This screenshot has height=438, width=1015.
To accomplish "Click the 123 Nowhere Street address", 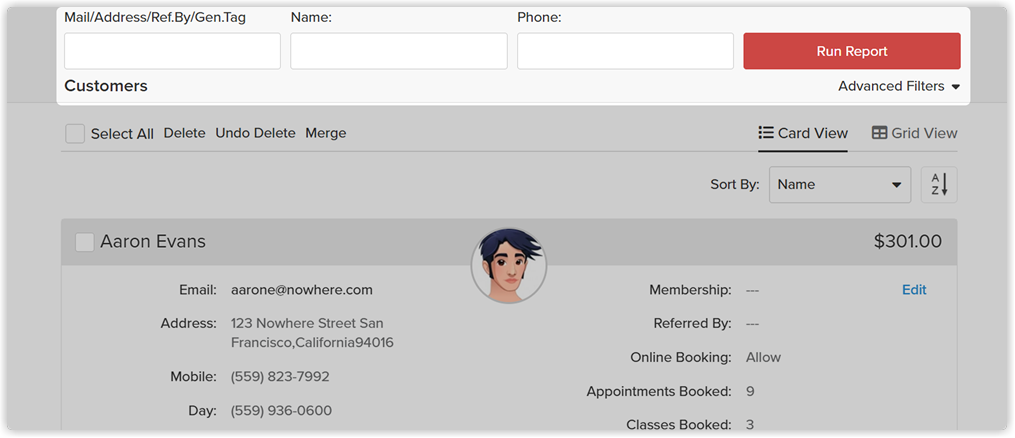I will coord(312,333).
